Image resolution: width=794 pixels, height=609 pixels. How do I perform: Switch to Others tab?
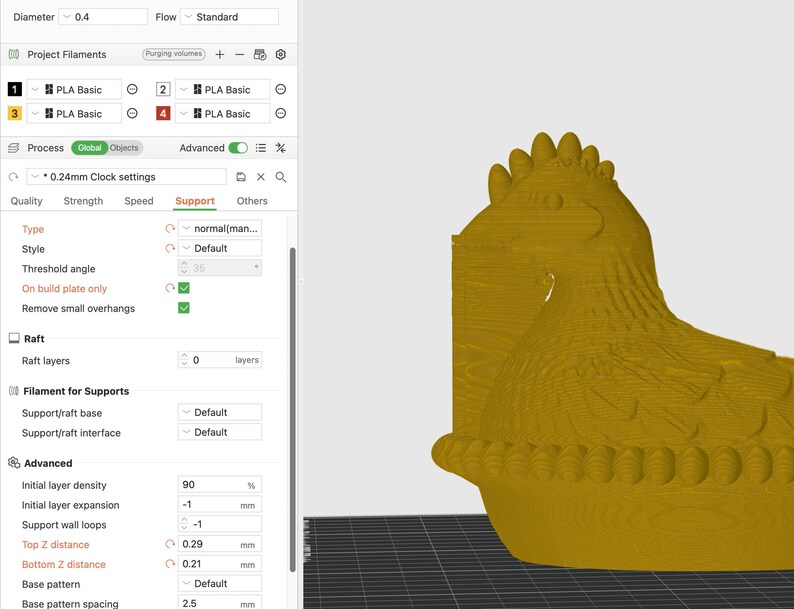coord(252,201)
